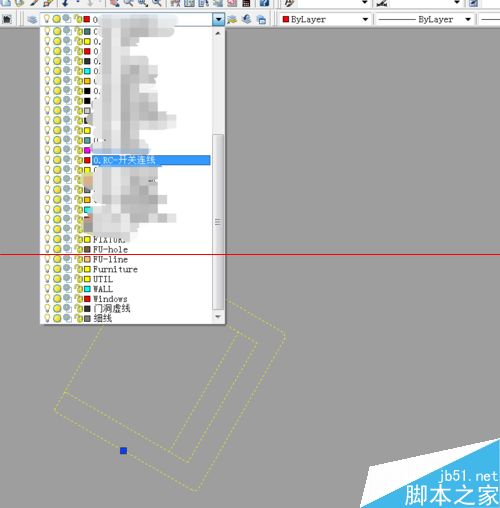500x508 pixels.
Task: Select the 细线 layer
Action: pyautogui.click(x=102, y=318)
